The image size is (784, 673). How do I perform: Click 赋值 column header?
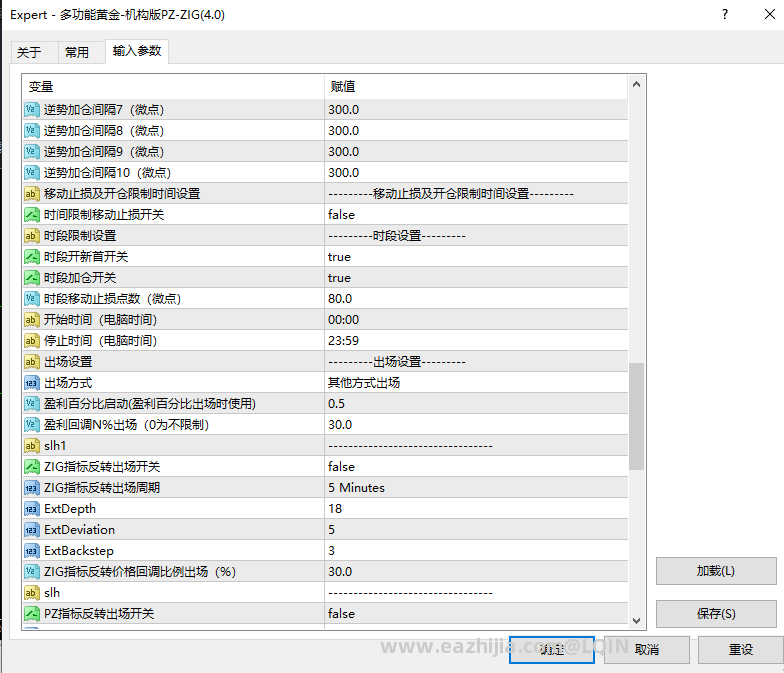(476, 86)
